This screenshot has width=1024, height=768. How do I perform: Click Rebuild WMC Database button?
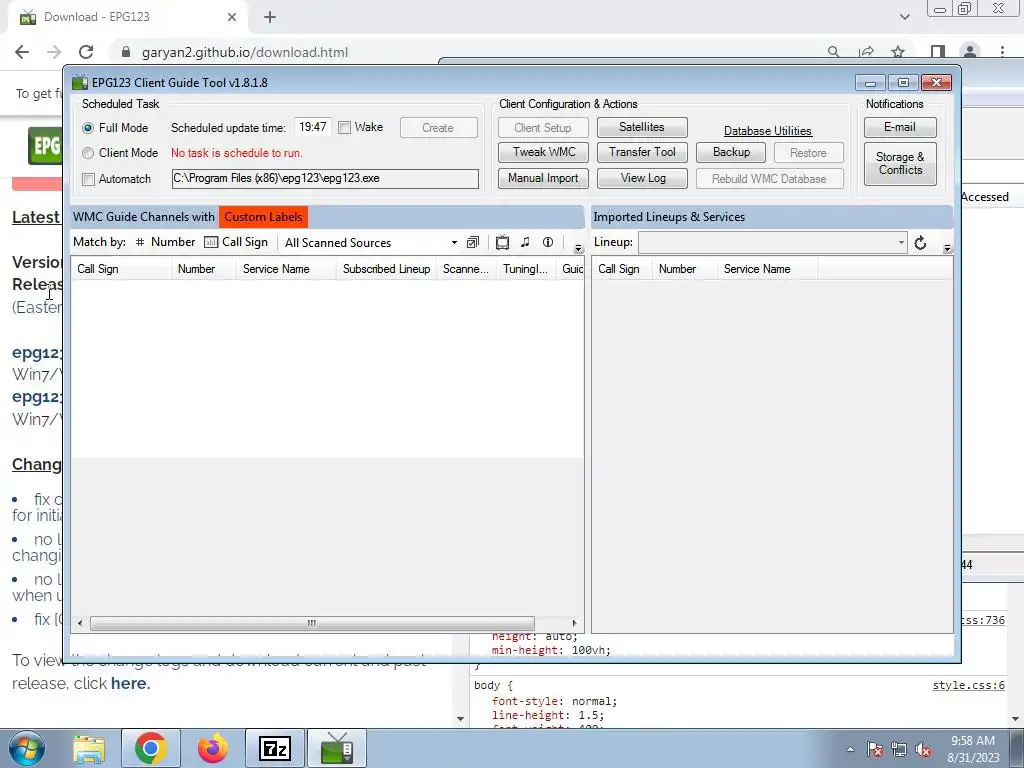(769, 178)
